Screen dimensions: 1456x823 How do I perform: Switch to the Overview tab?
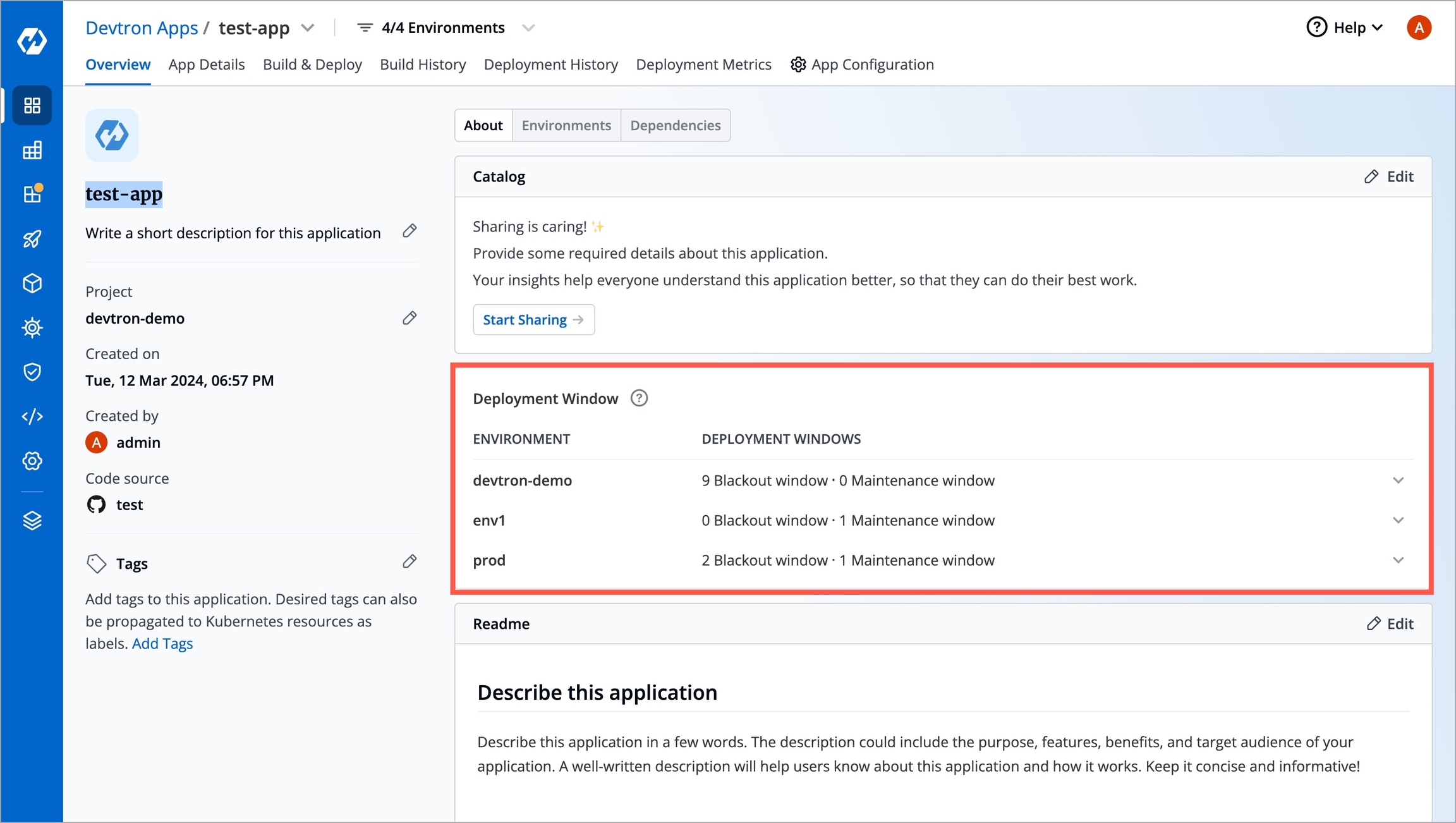pos(118,64)
